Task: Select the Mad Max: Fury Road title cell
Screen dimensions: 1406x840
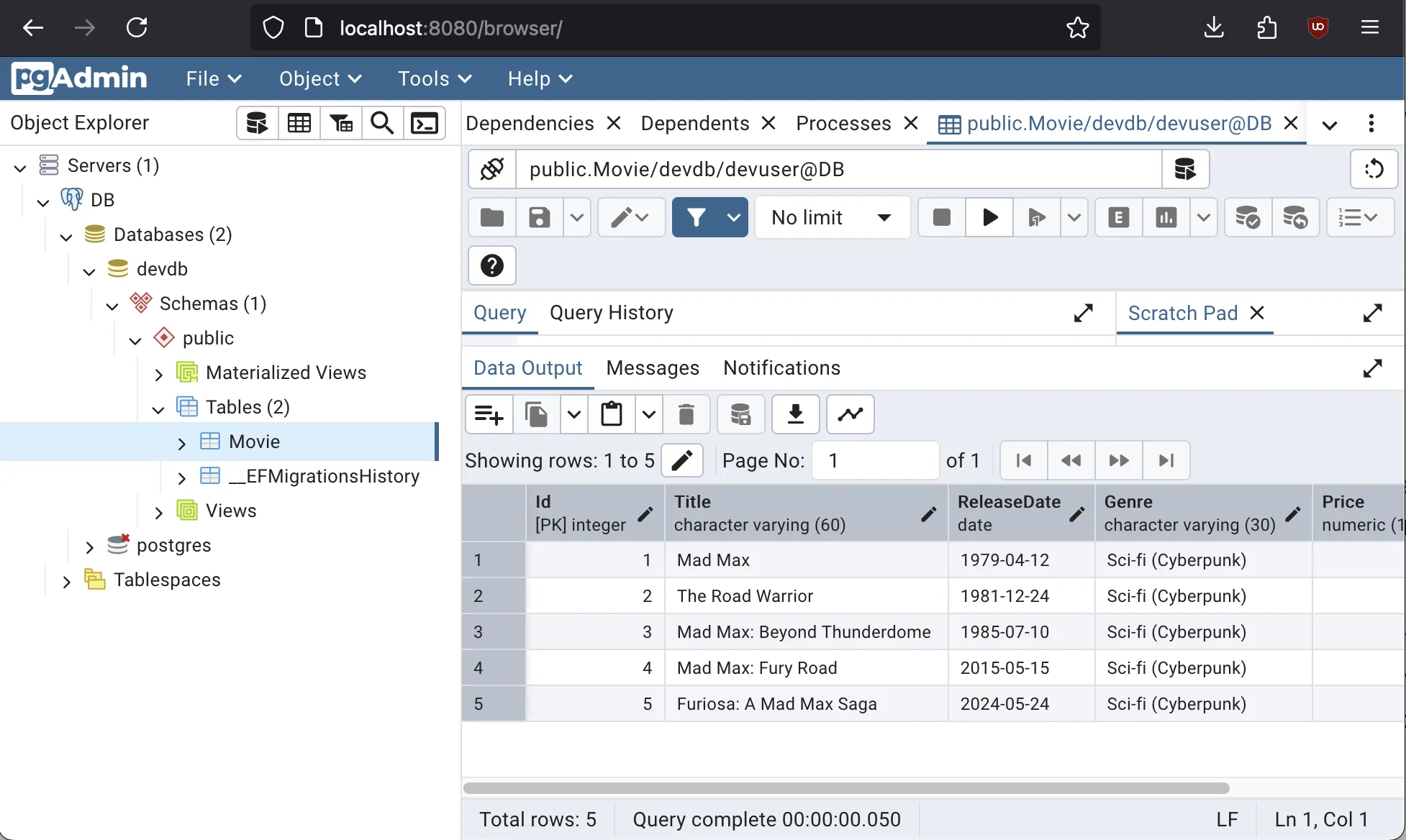Action: pyautogui.click(x=807, y=668)
